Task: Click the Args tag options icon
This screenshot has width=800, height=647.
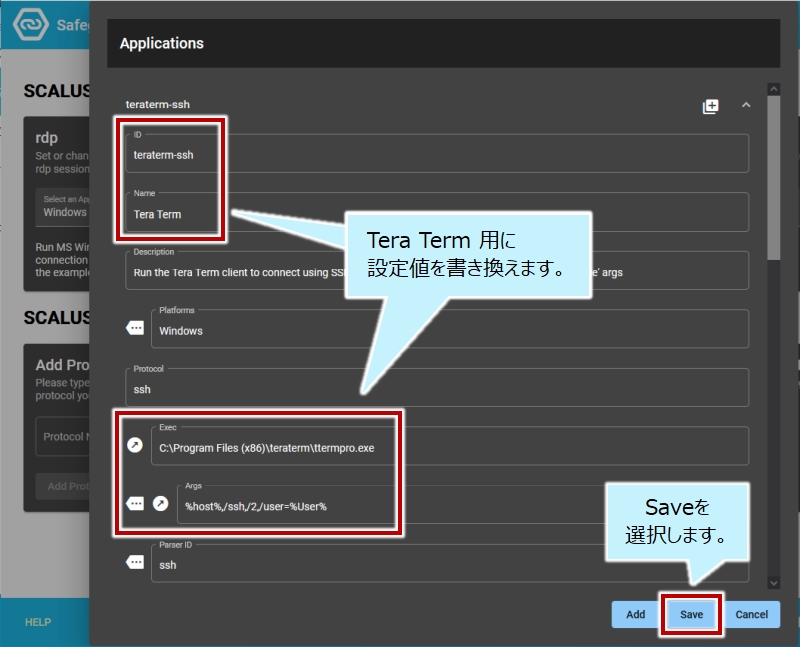Action: pyautogui.click(x=135, y=504)
